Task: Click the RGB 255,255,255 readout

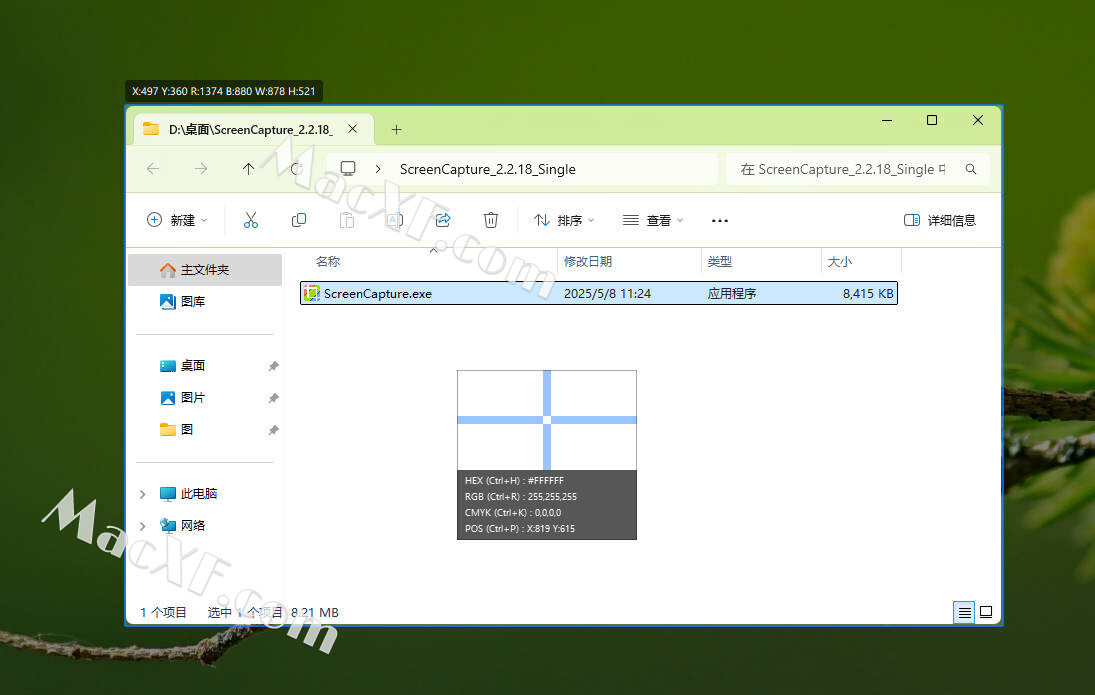Action: tap(521, 497)
